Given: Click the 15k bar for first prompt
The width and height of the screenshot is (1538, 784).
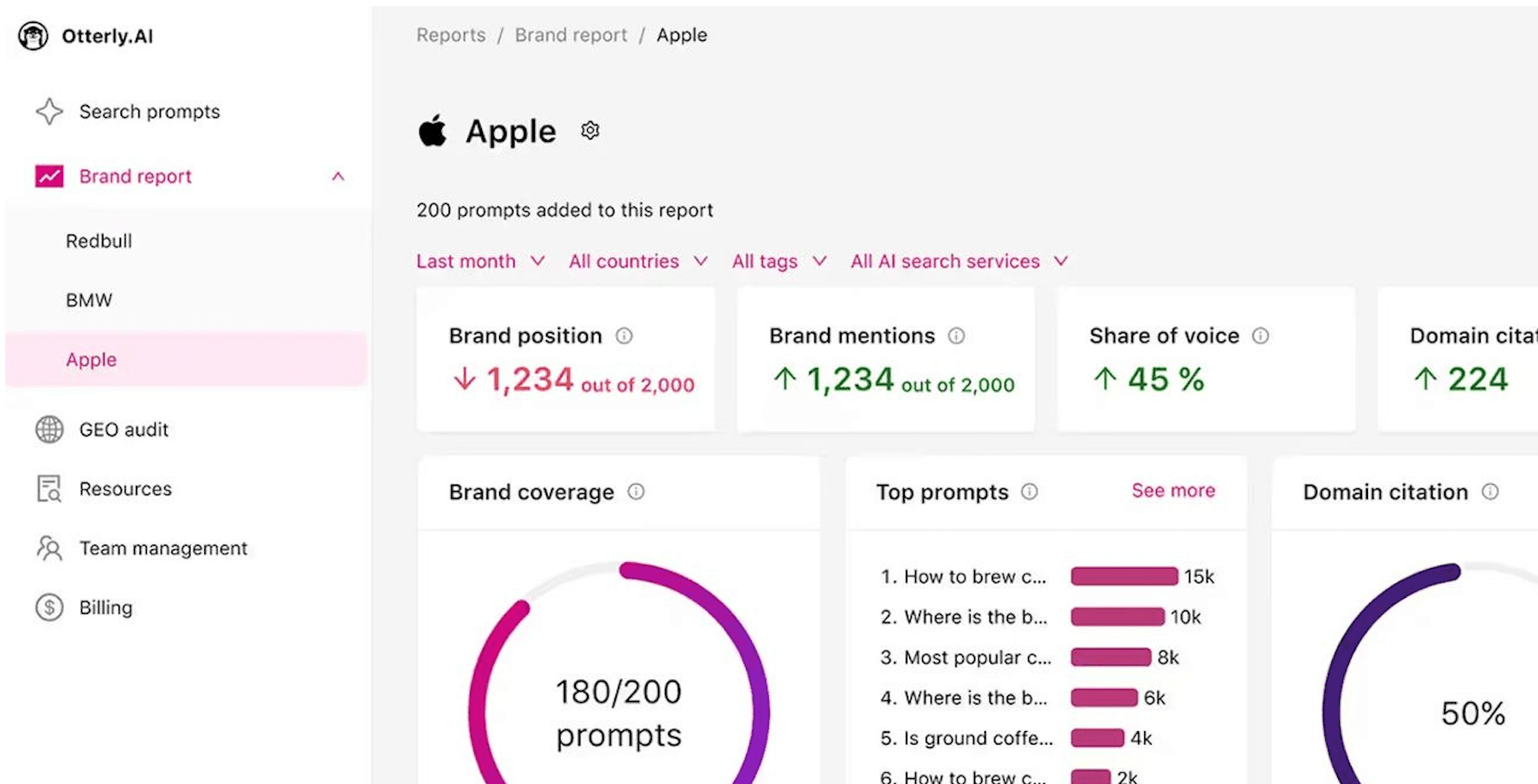Looking at the screenshot, I should click(x=1124, y=576).
